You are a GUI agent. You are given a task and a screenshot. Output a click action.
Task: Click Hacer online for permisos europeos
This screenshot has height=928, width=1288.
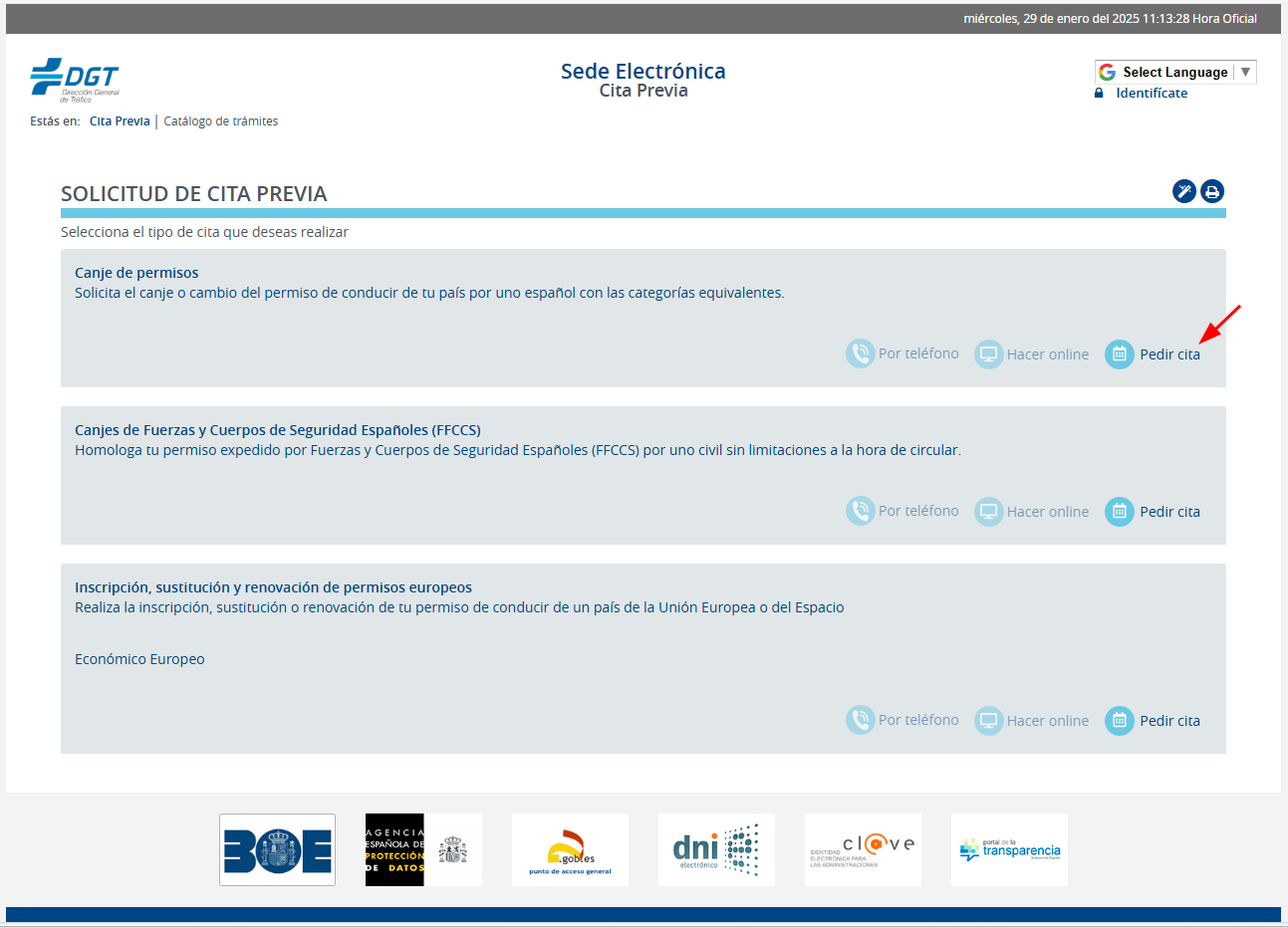click(1047, 721)
